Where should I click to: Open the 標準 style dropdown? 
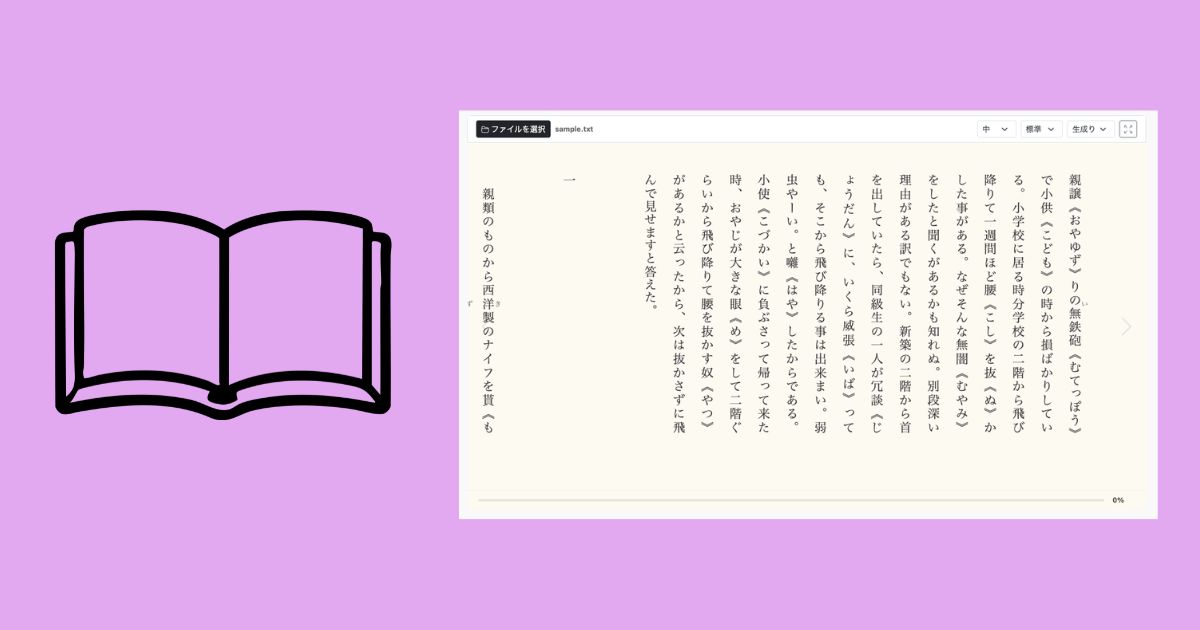tap(1041, 129)
